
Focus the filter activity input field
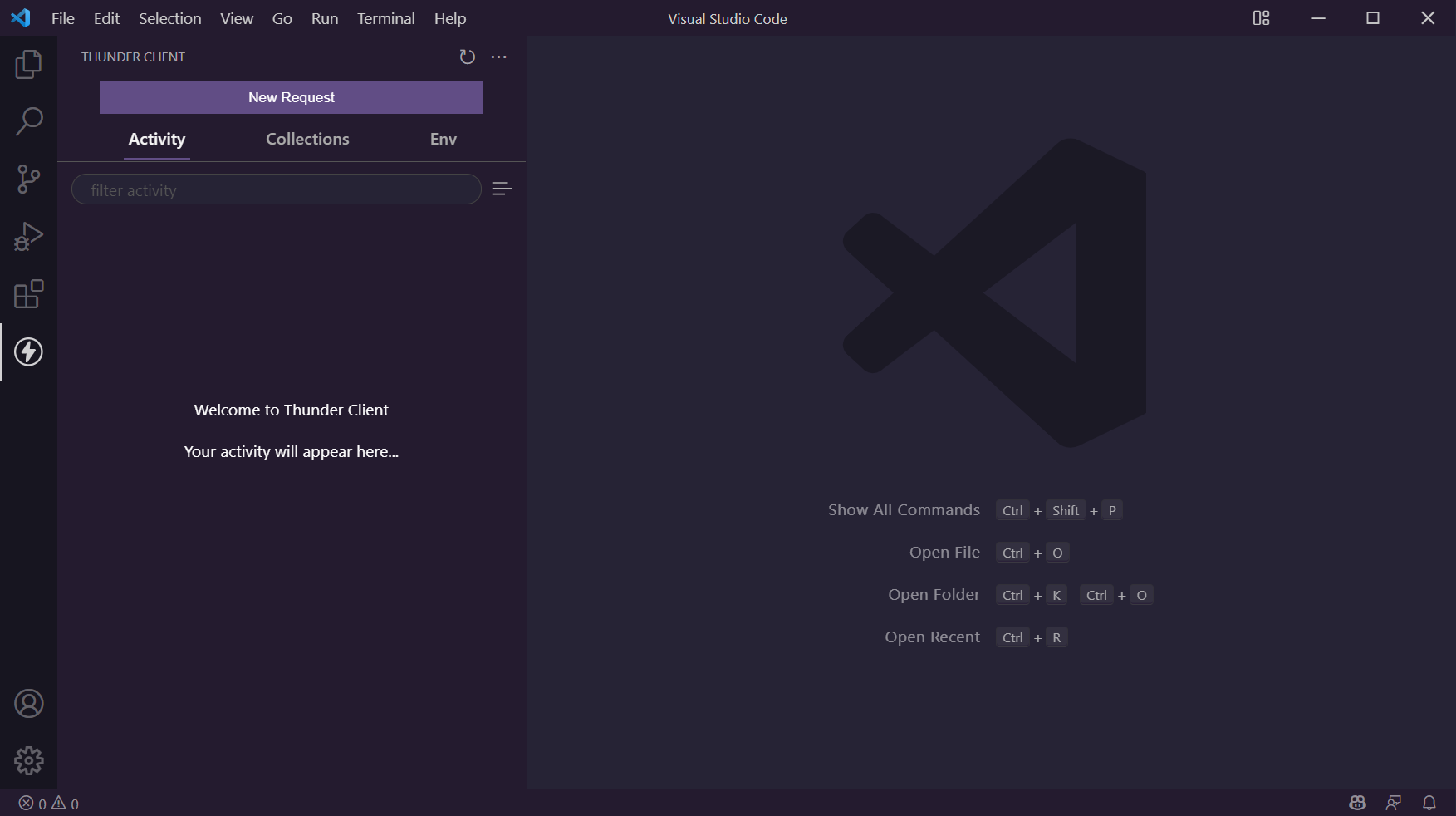coord(276,189)
